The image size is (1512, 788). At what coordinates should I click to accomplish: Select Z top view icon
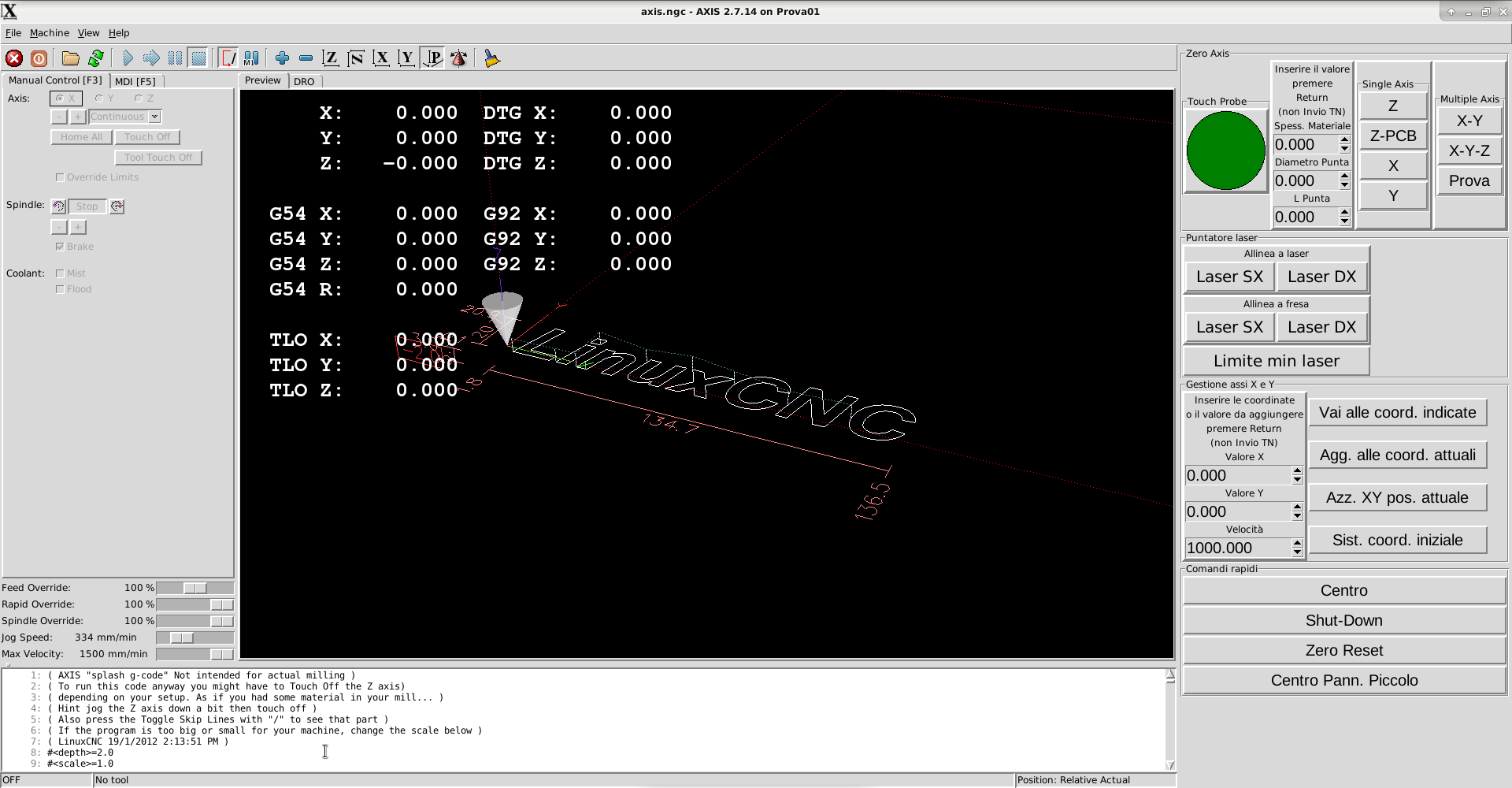[331, 58]
